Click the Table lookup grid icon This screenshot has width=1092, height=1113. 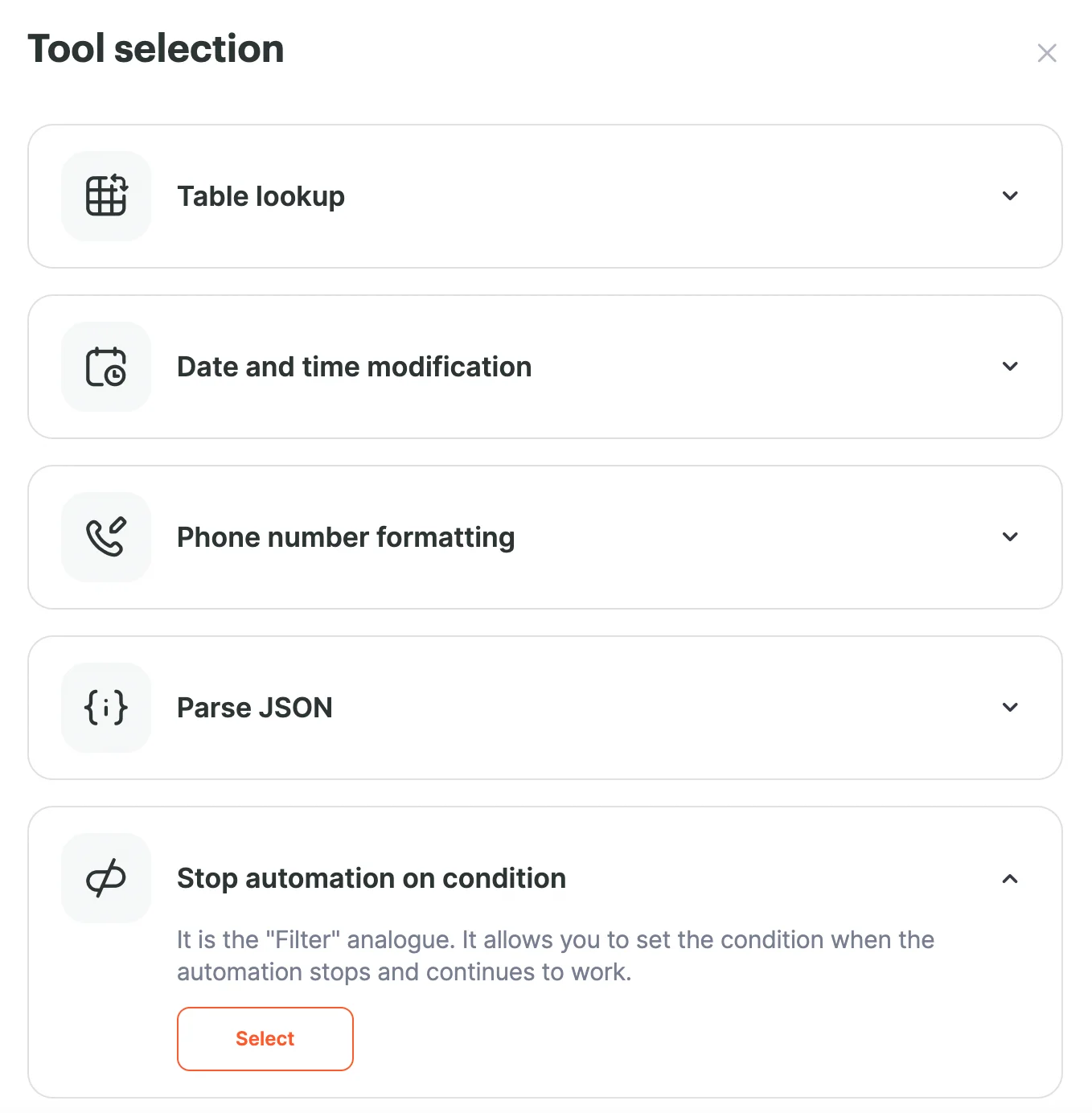tap(105, 195)
